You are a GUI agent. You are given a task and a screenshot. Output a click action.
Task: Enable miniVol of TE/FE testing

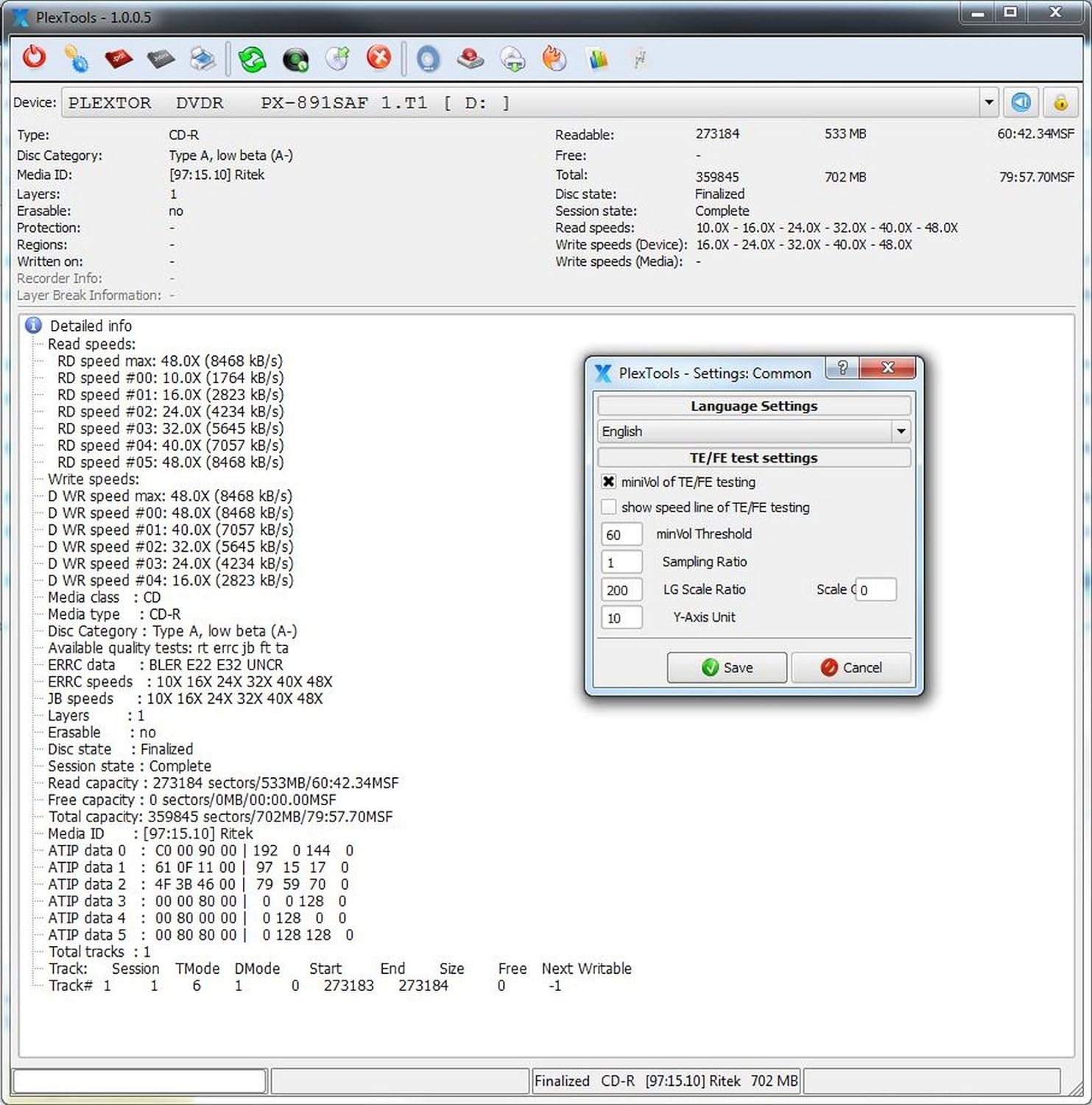coord(609,482)
